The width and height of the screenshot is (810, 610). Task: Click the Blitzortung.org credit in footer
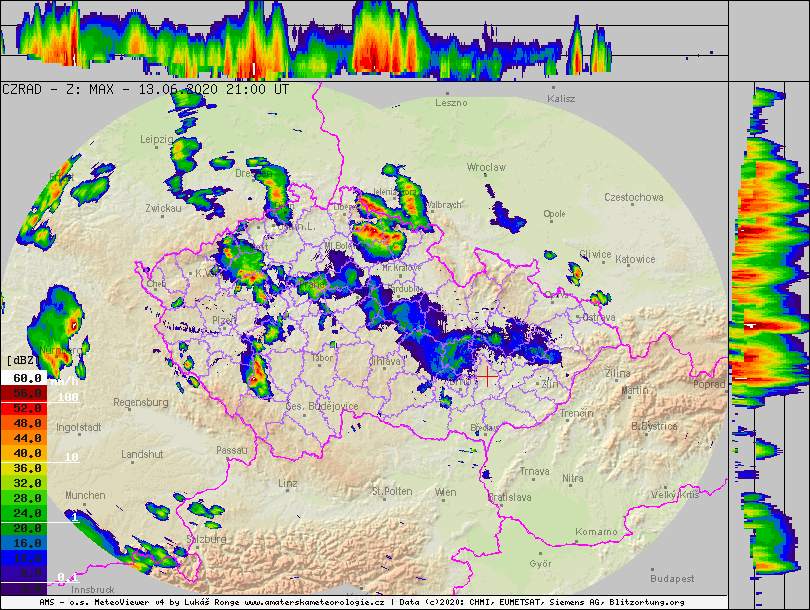pyautogui.click(x=647, y=602)
